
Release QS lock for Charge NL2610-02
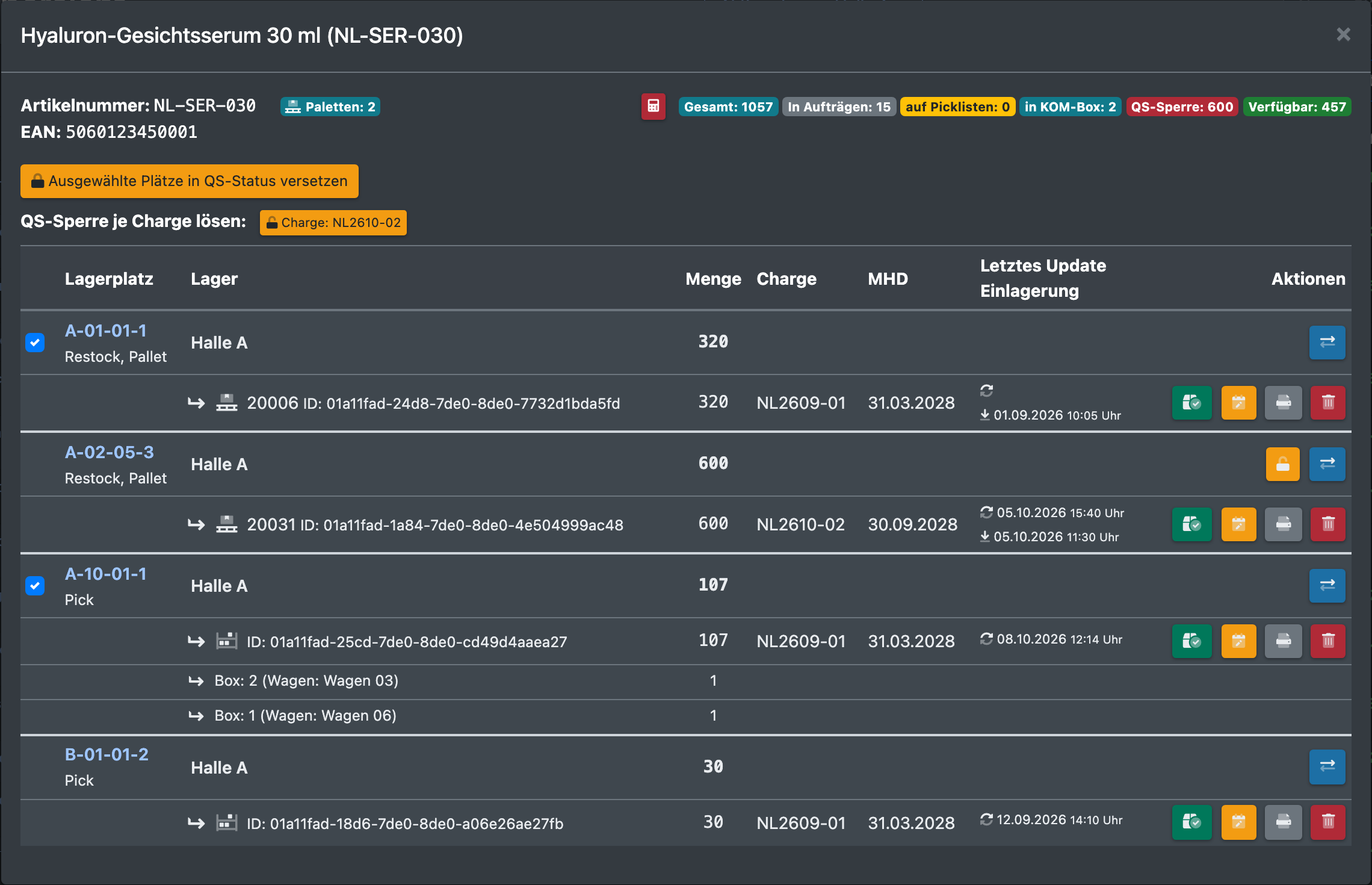tap(333, 223)
